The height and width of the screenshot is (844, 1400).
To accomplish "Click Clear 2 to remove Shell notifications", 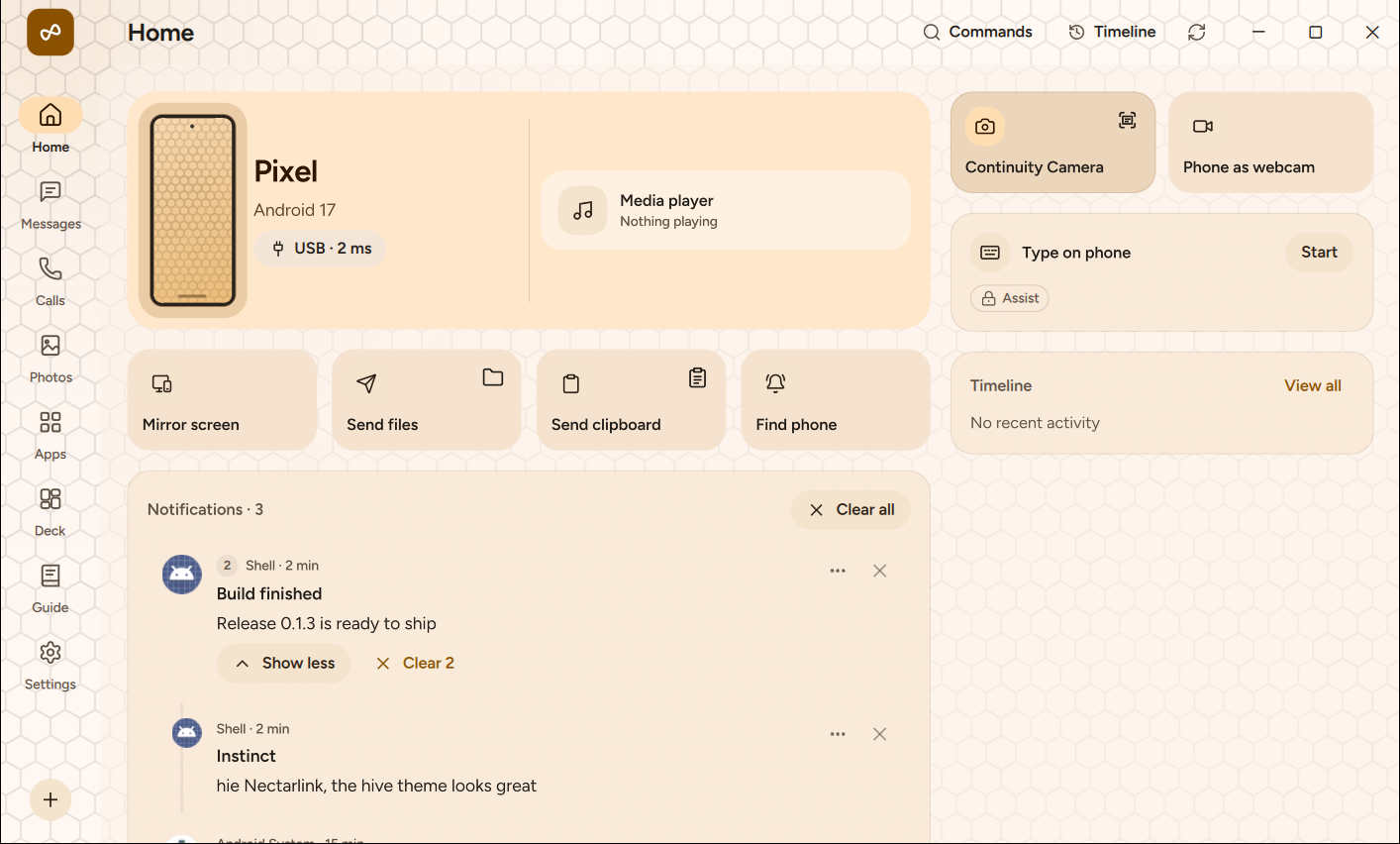I will 416,664.
